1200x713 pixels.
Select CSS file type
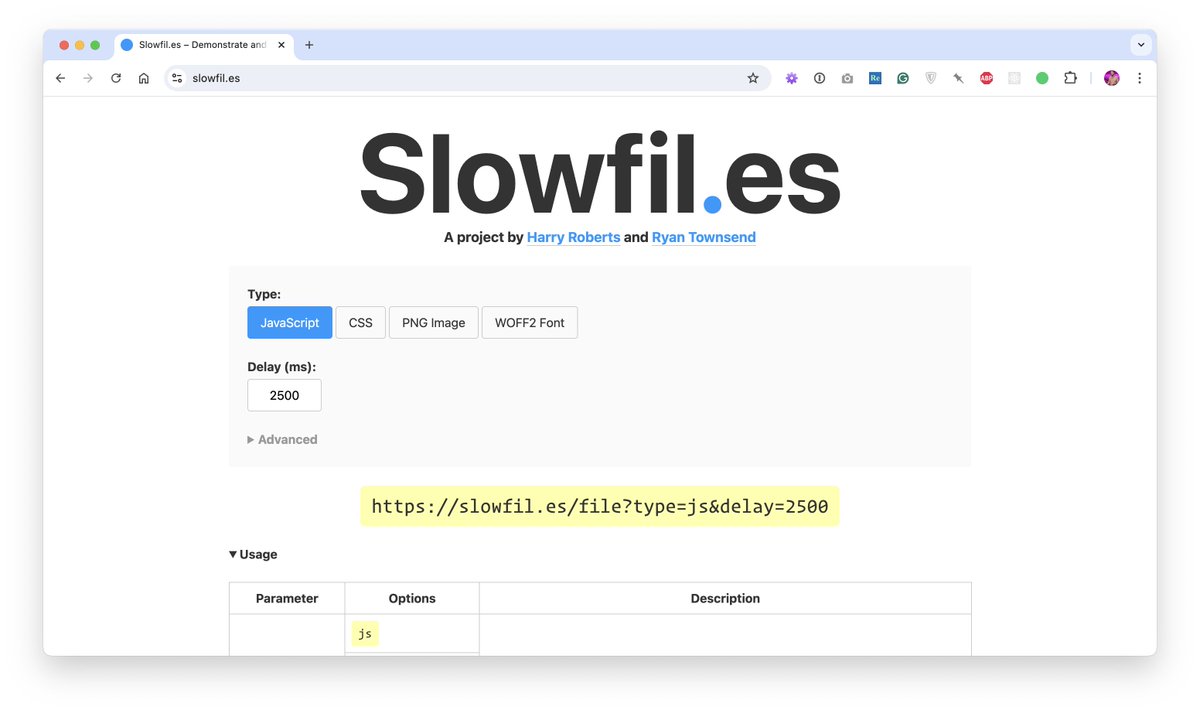coord(360,323)
